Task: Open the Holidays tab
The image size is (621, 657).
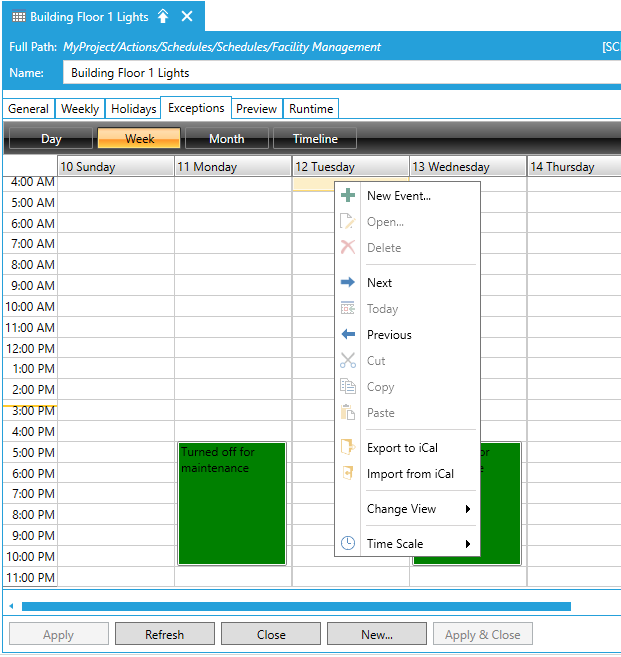Action: click(133, 109)
